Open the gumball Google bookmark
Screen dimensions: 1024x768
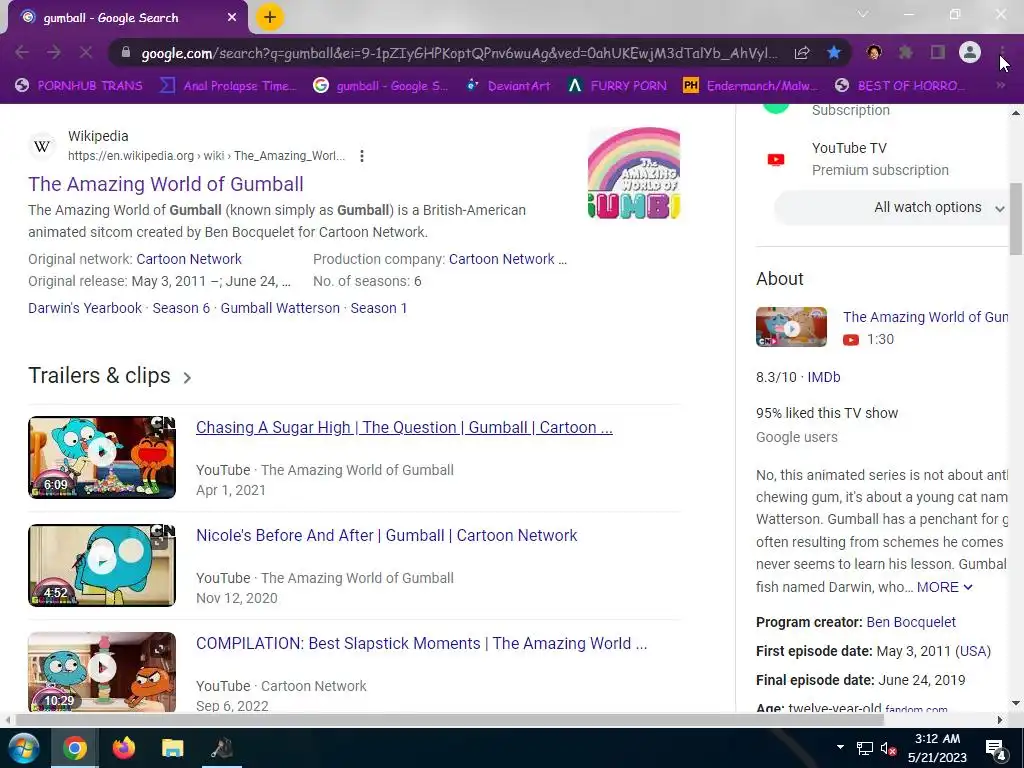tap(381, 86)
